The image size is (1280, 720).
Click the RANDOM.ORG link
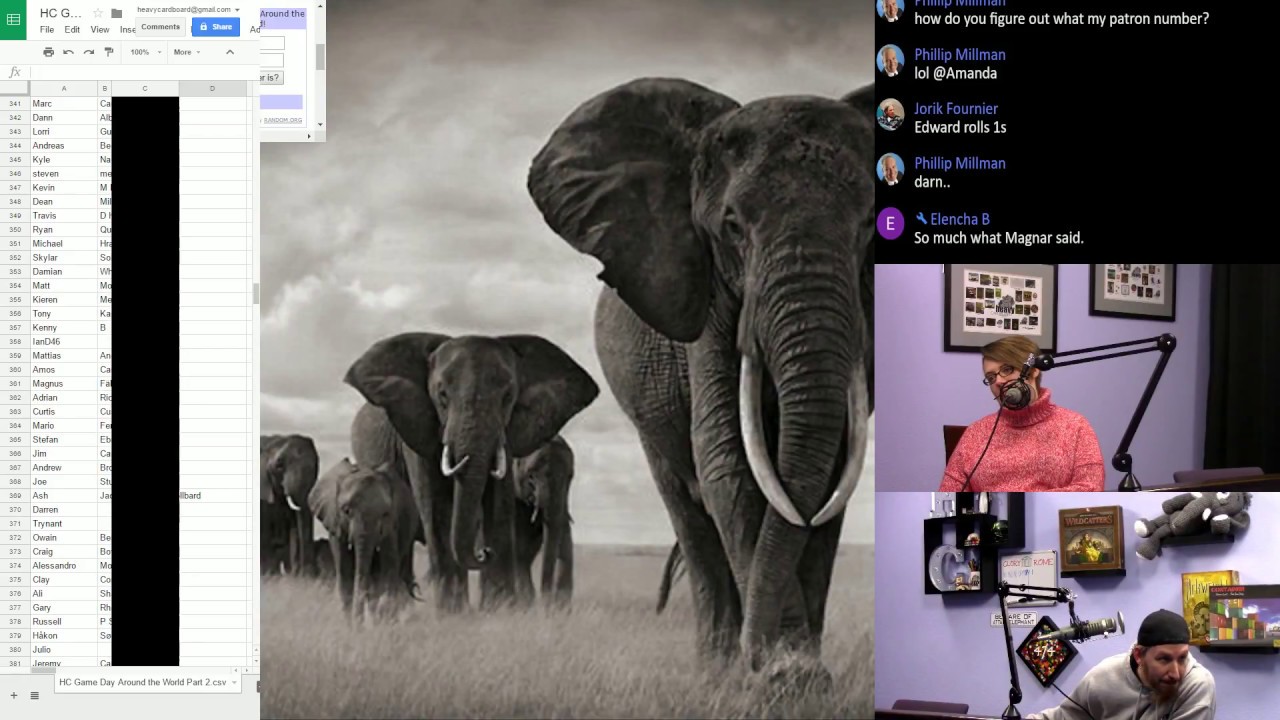coord(282,120)
